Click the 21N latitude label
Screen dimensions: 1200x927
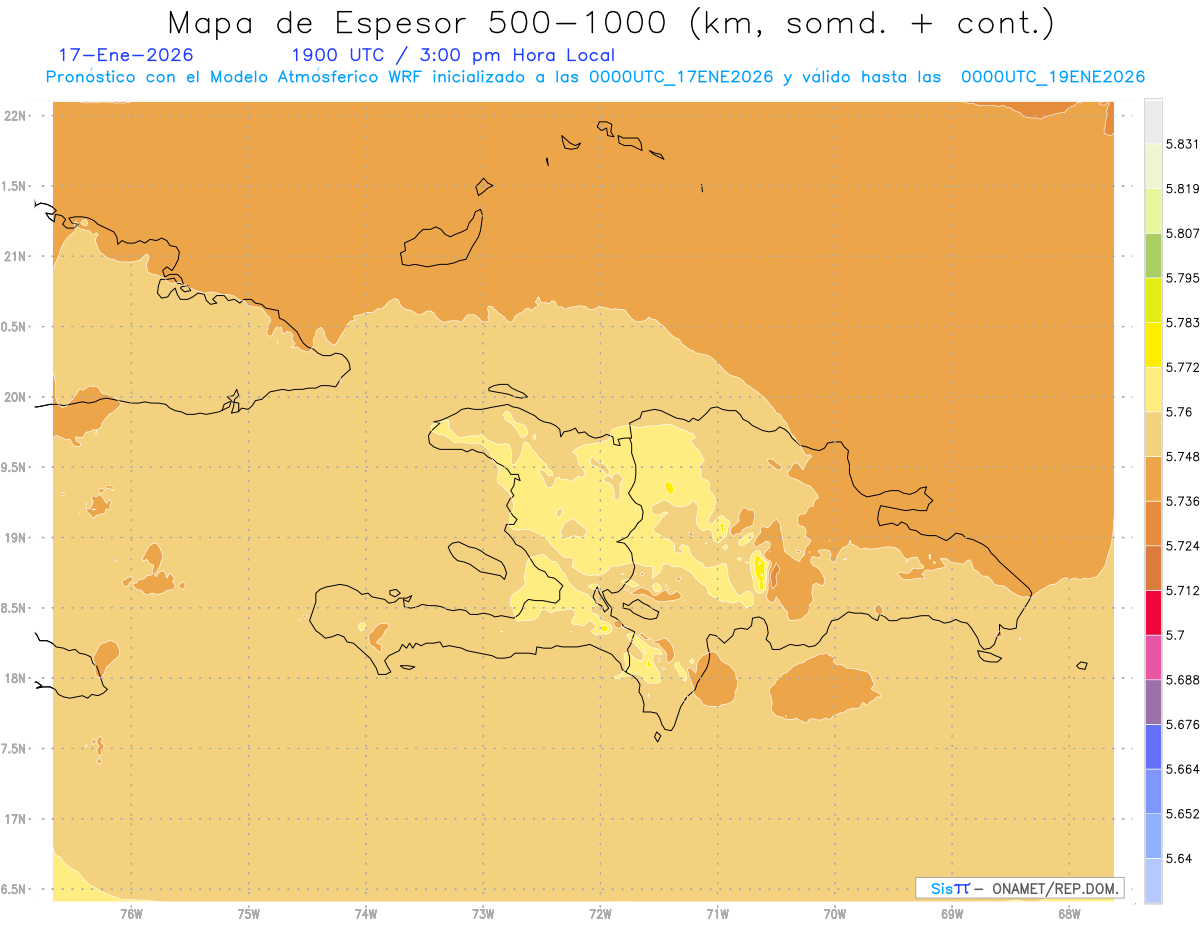click(16, 256)
